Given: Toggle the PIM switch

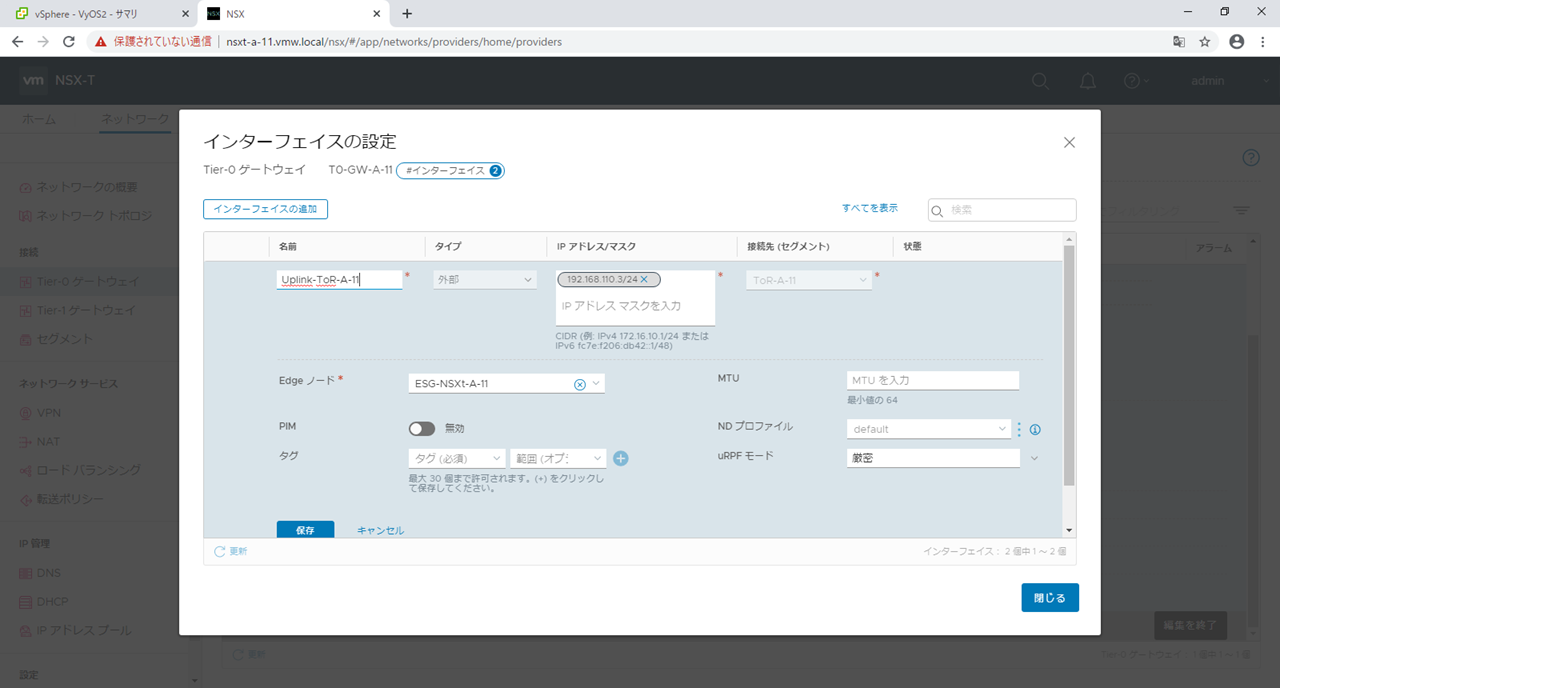Looking at the screenshot, I should (x=422, y=428).
